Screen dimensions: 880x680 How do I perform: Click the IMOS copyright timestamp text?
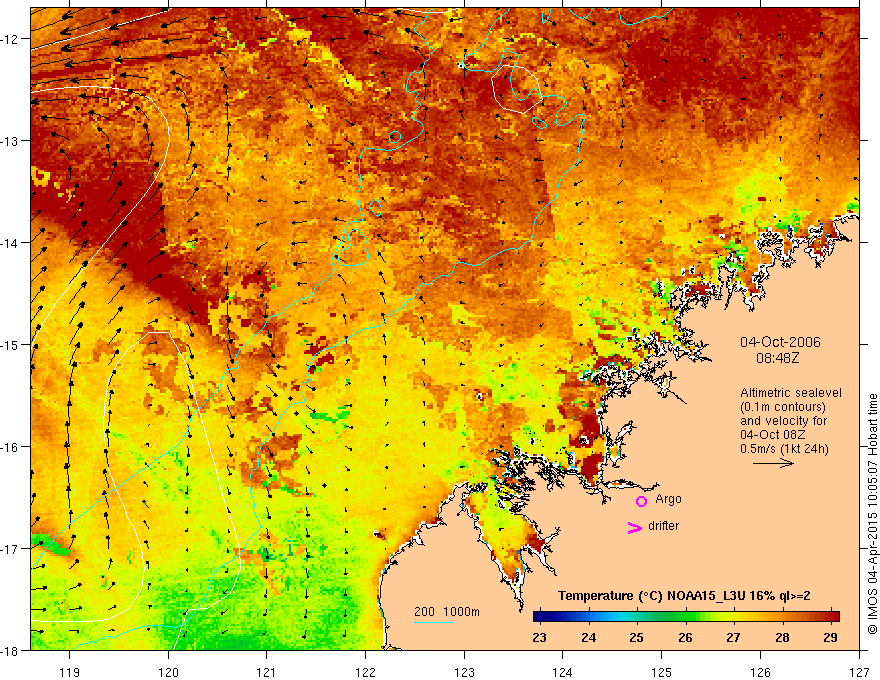pyautogui.click(x=872, y=514)
